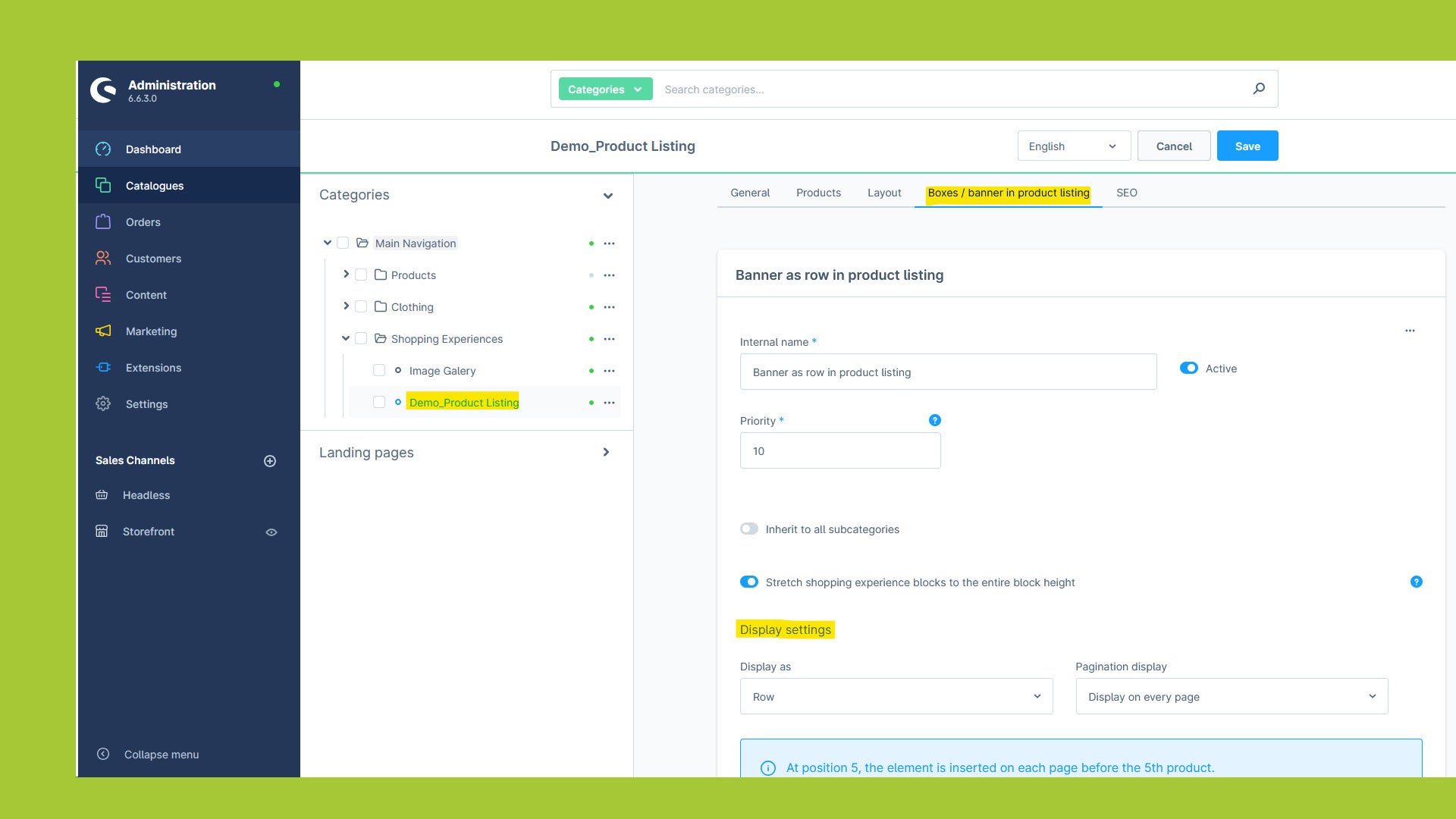Collapse the Main Navigation tree item

[328, 243]
